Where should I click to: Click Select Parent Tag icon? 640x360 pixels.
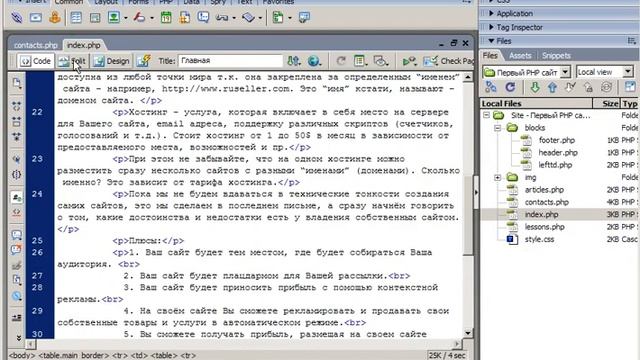pyautogui.click(x=17, y=159)
